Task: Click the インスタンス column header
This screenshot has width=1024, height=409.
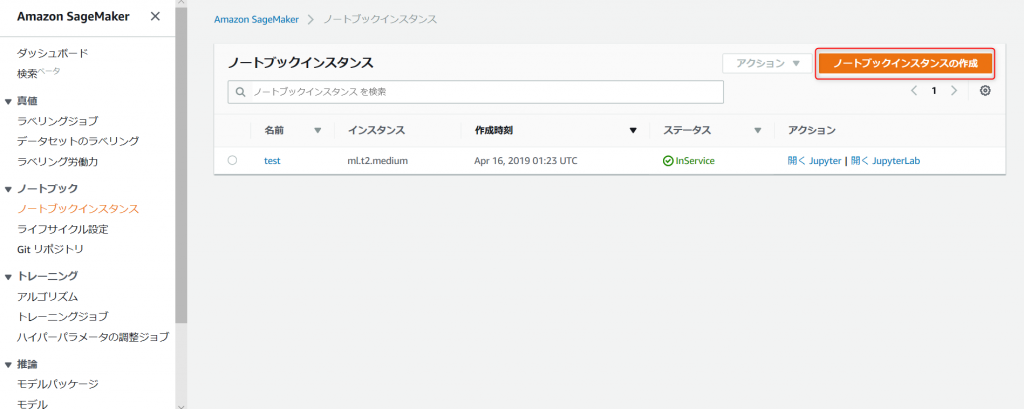Action: pyautogui.click(x=376, y=131)
